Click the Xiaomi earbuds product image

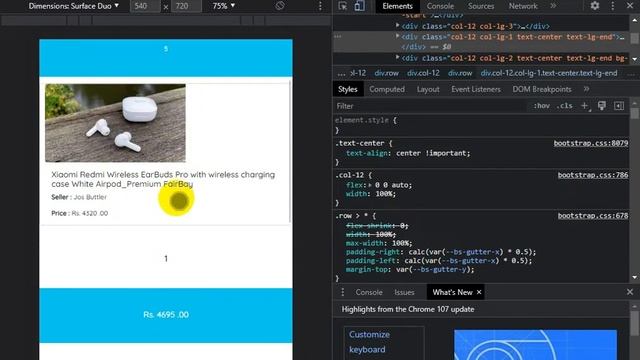(x=115, y=123)
